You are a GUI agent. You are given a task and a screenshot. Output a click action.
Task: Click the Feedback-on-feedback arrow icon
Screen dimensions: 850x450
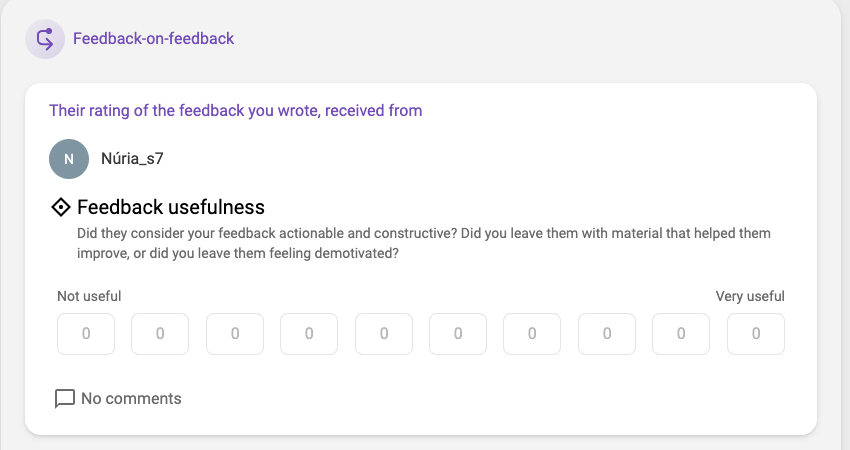pyautogui.click(x=45, y=39)
